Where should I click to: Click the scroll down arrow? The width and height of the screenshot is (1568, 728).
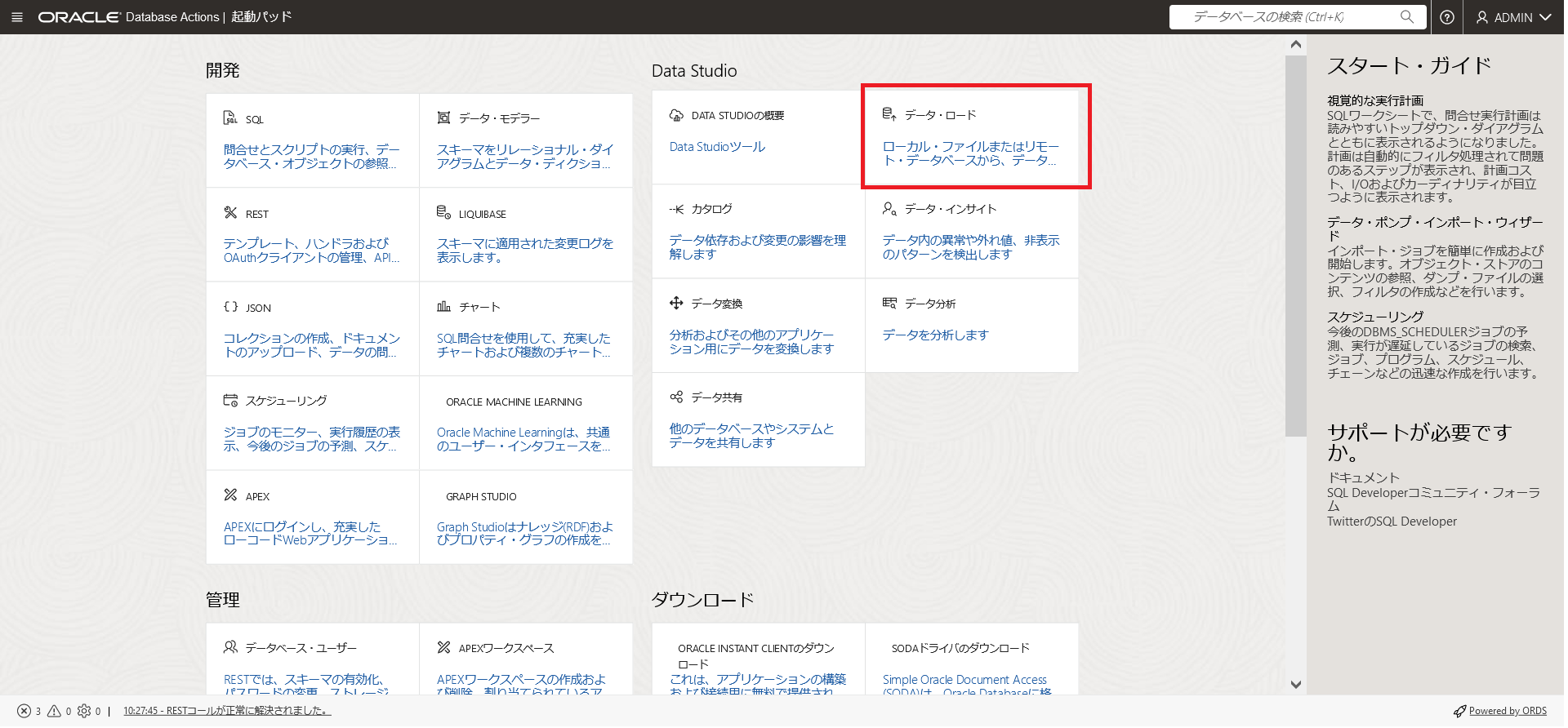1296,684
